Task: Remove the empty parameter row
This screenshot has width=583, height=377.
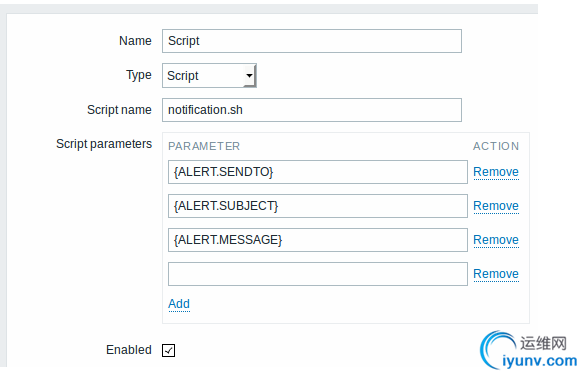Action: [496, 274]
